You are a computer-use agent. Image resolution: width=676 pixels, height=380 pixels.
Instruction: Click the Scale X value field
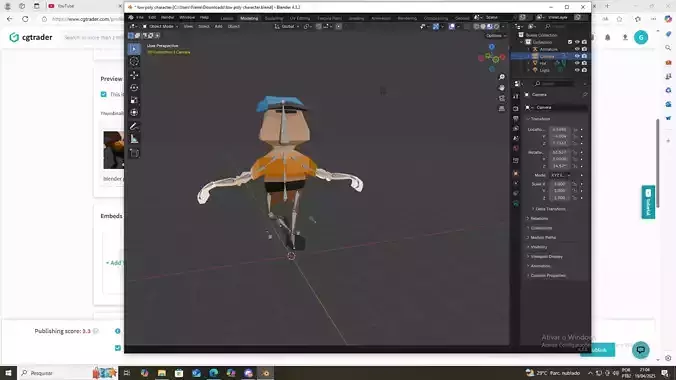point(560,184)
